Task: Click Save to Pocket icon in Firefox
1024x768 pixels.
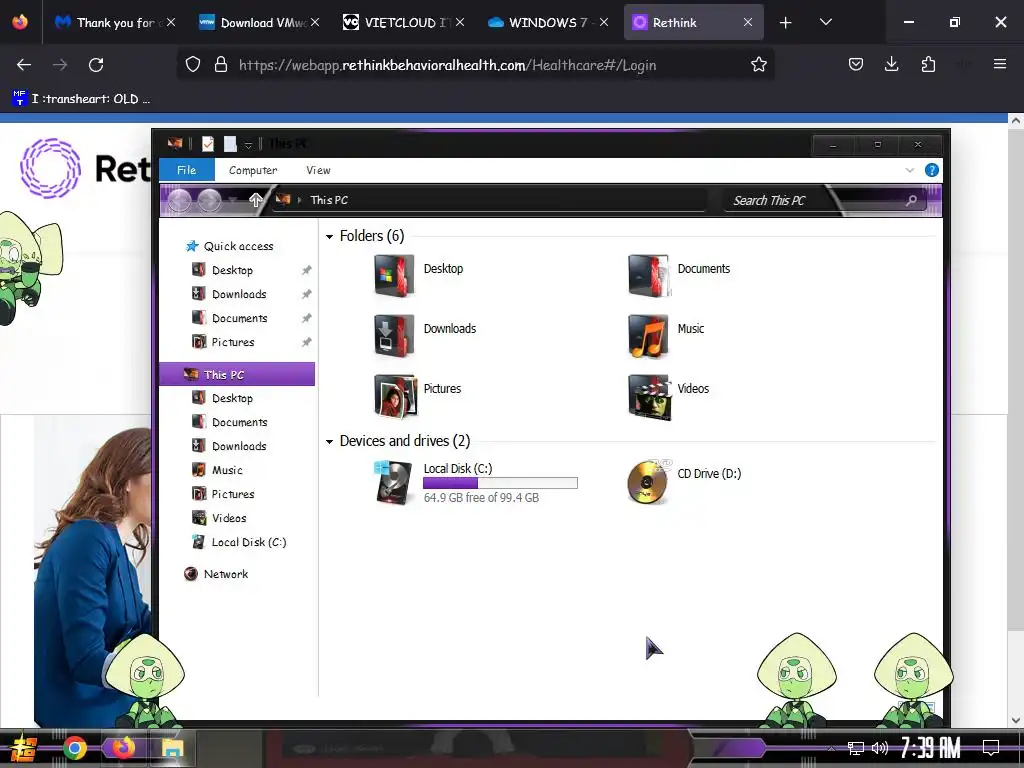Action: pos(856,64)
